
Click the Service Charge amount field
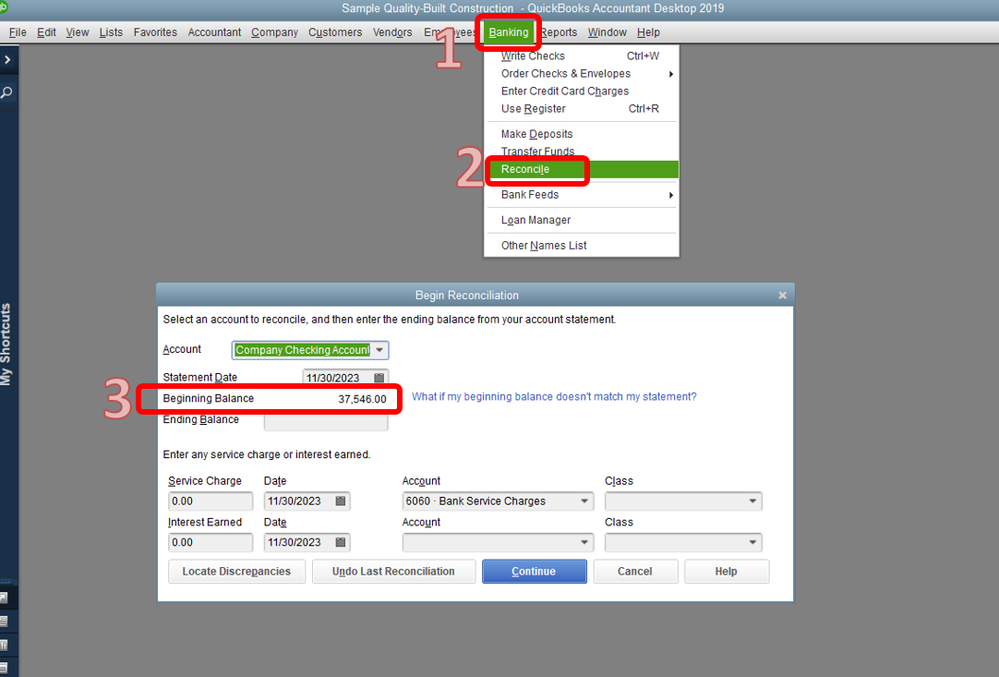pyautogui.click(x=210, y=501)
